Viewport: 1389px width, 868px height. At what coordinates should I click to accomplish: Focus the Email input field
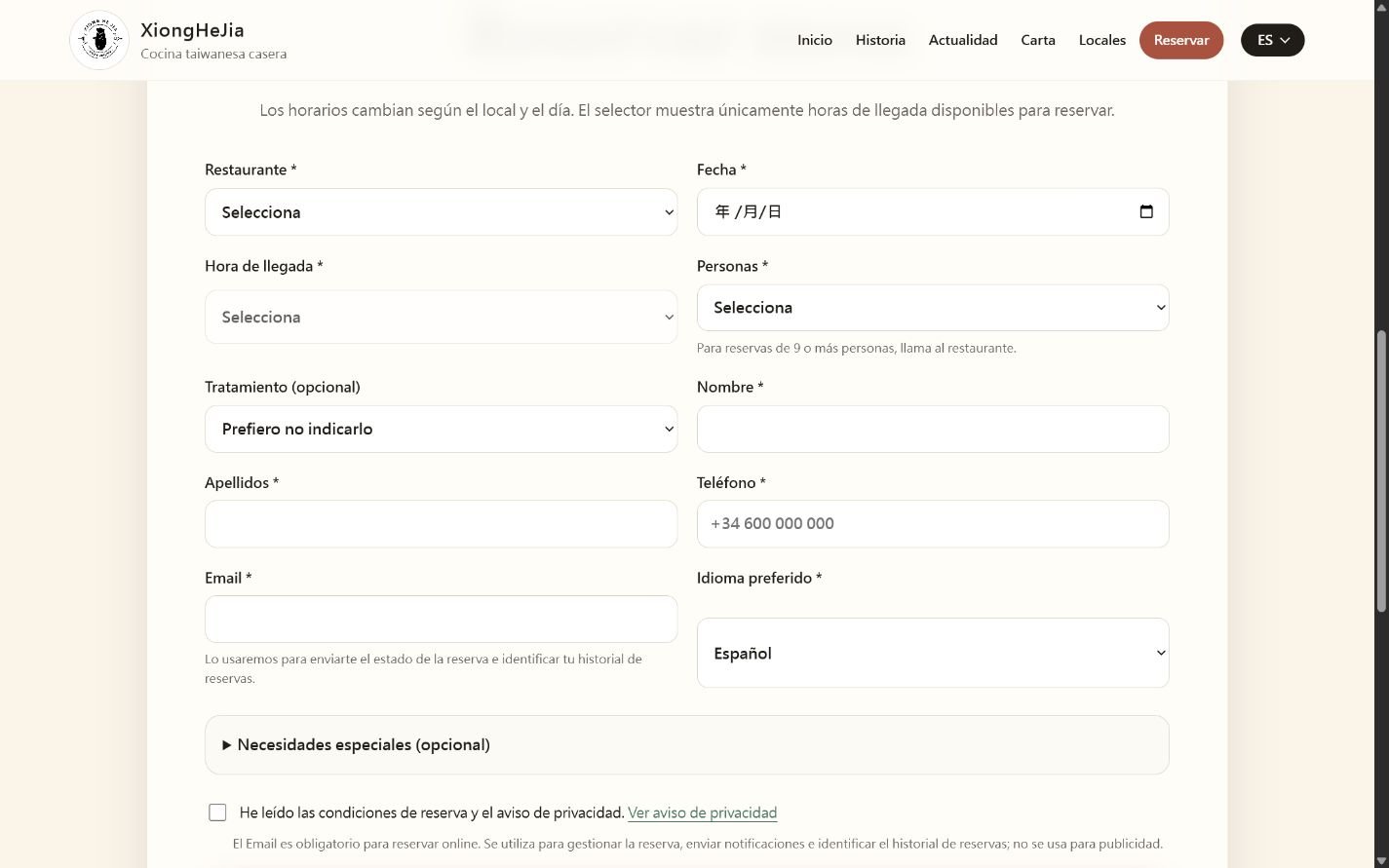click(441, 620)
